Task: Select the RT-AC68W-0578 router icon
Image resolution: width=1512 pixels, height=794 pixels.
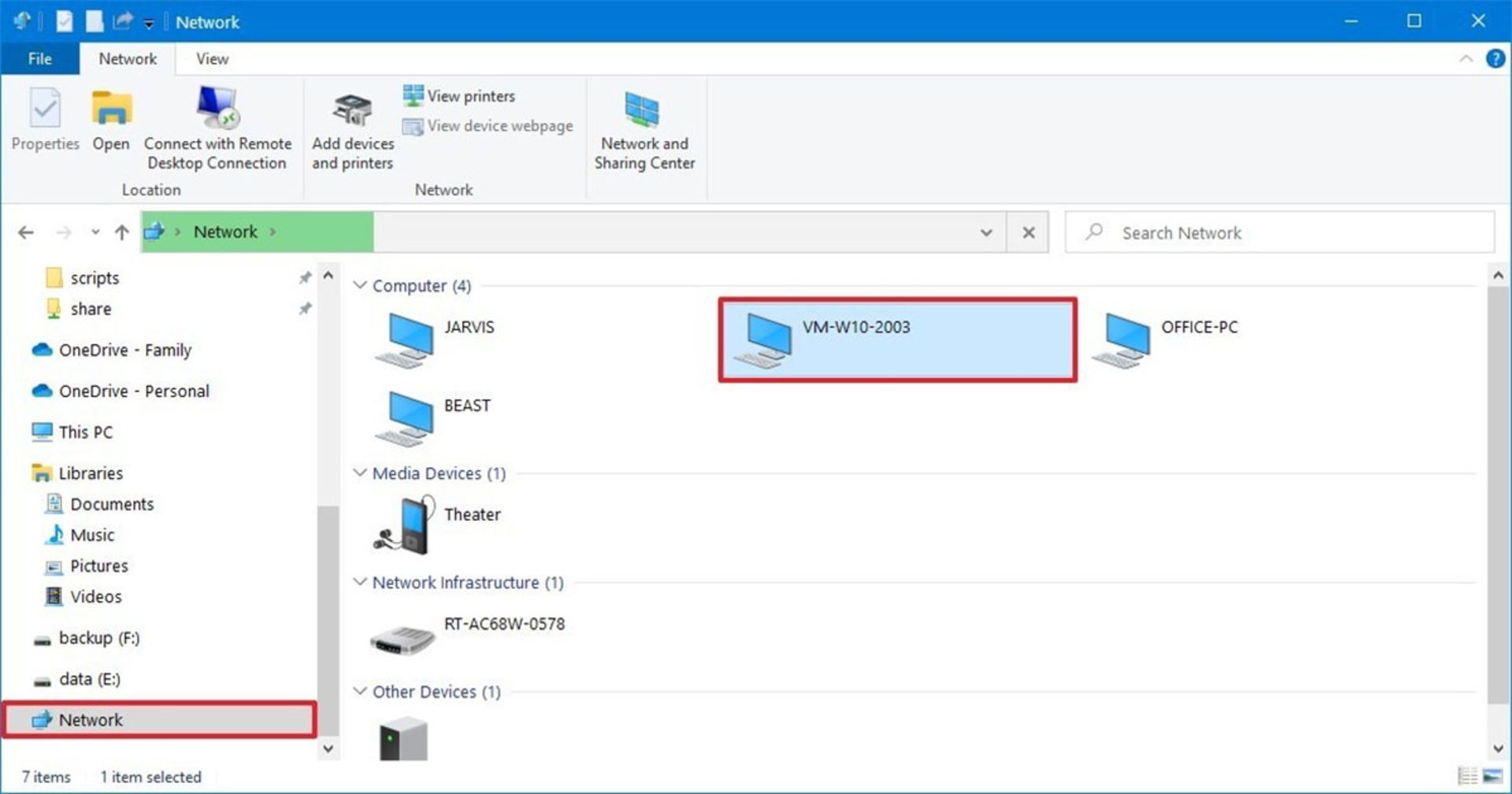Action: tap(402, 639)
